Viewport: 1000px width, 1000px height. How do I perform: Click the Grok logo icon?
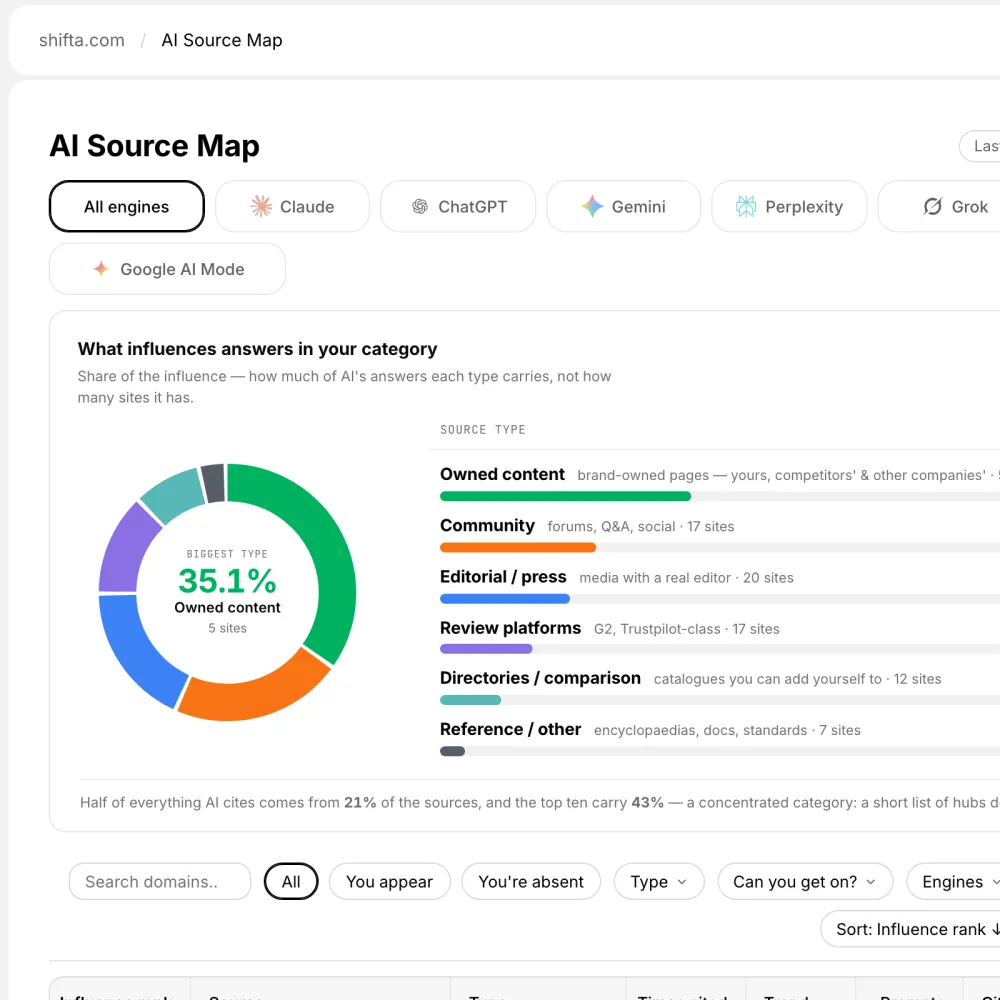932,207
